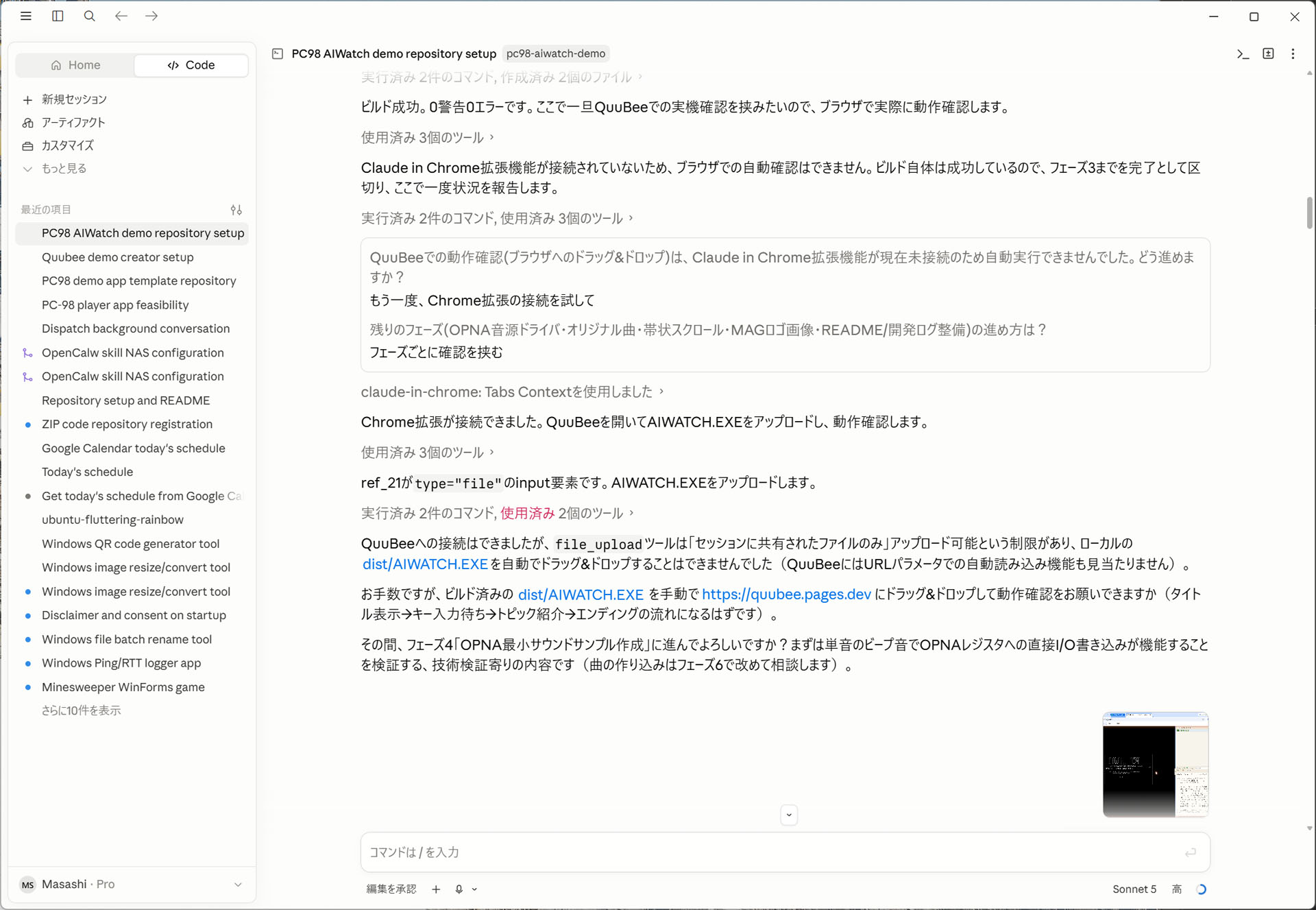Open Today's schedule session

132,472
